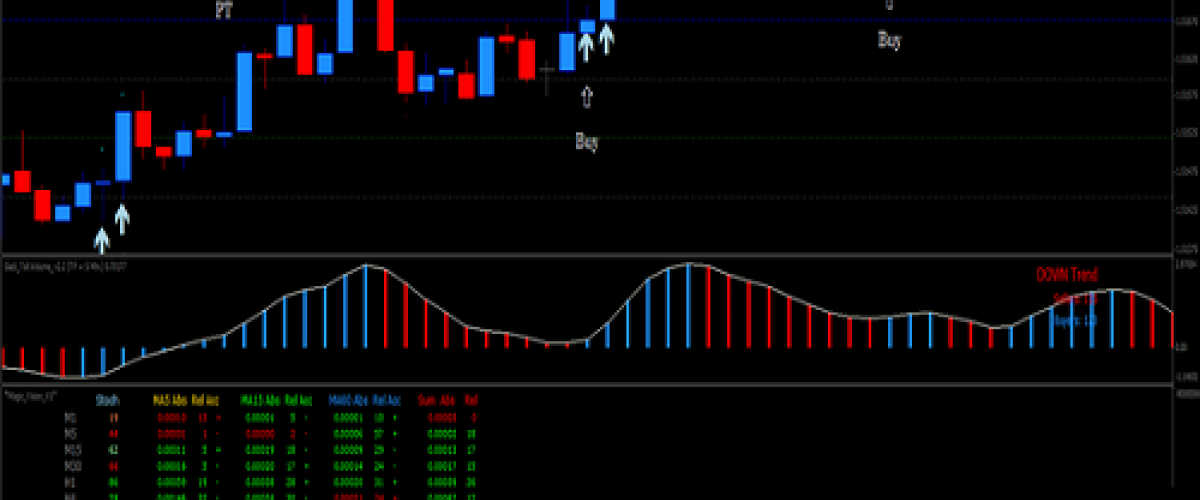Select the M5 timeframe row in the table

70,433
